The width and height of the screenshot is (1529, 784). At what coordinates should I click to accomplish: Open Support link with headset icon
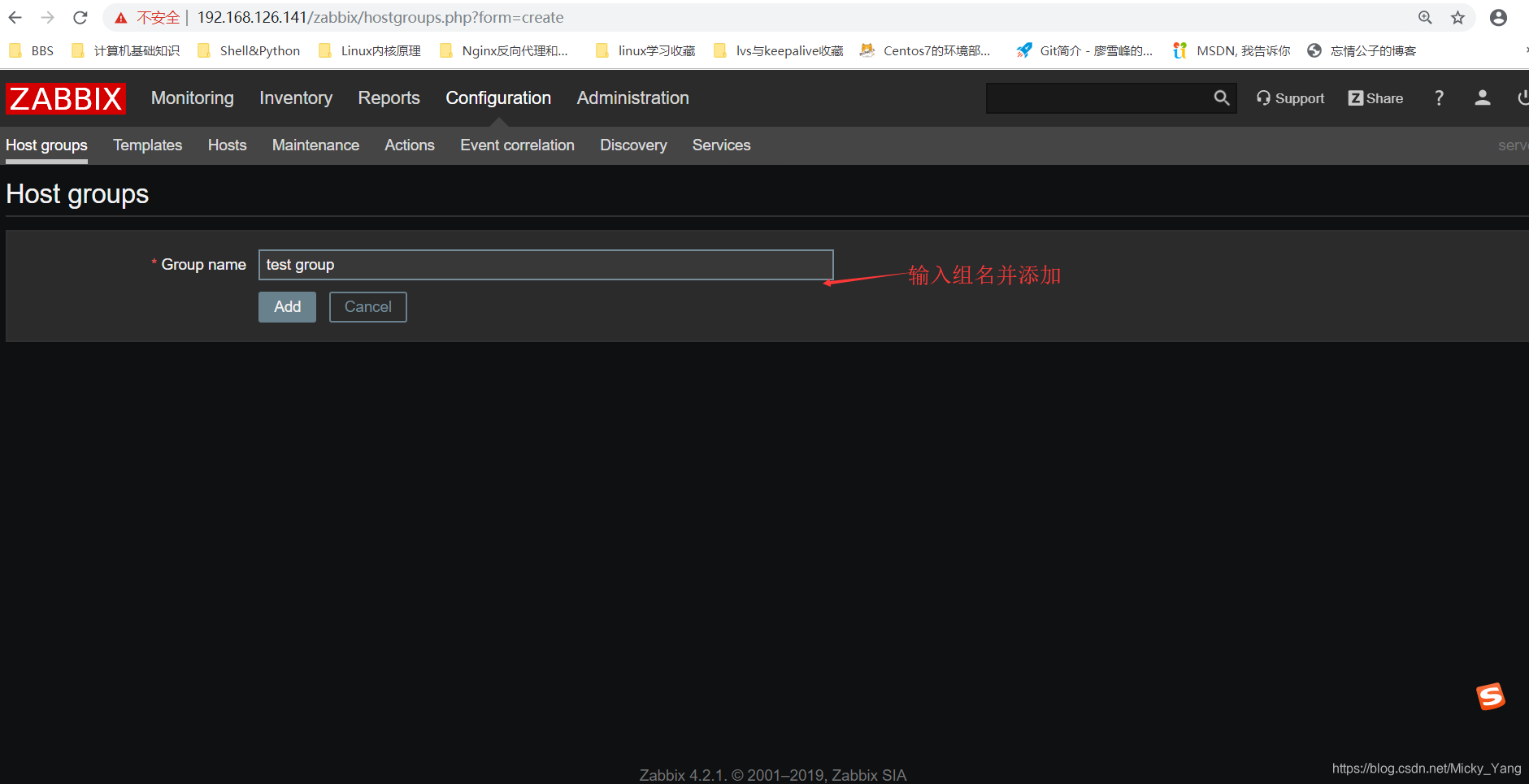tap(1290, 98)
